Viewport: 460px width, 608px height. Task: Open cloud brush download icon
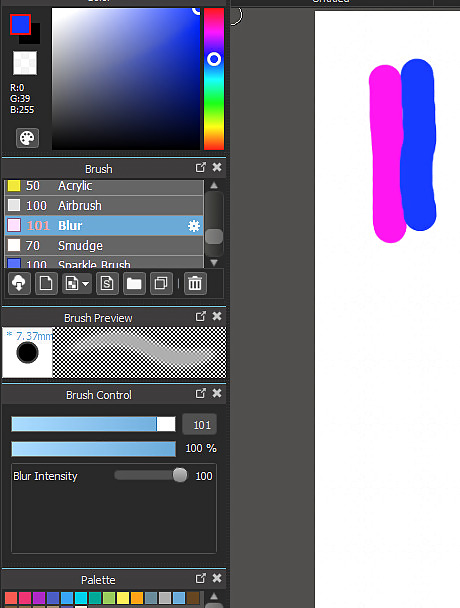click(19, 283)
